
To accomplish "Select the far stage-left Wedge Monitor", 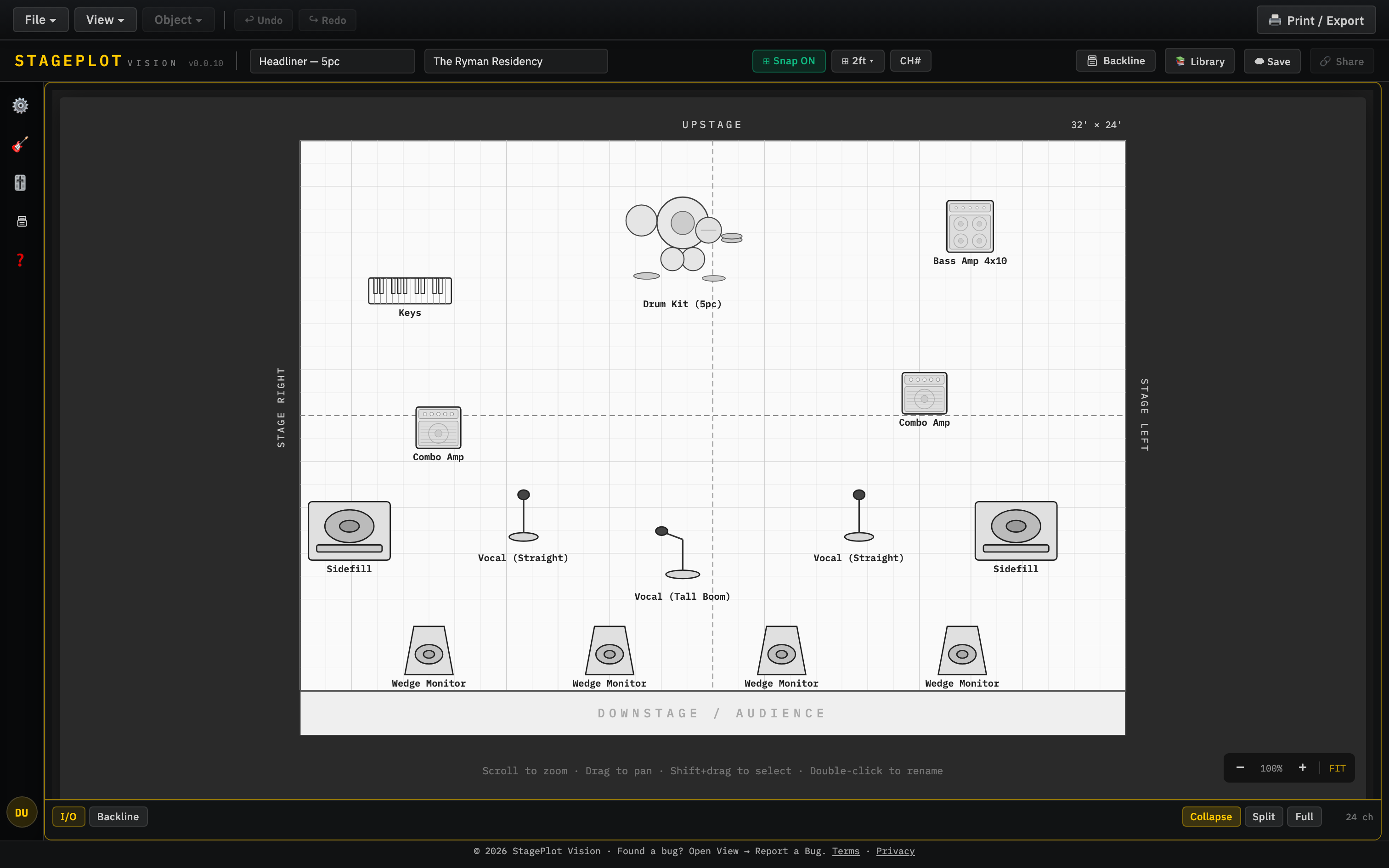I will point(962,650).
